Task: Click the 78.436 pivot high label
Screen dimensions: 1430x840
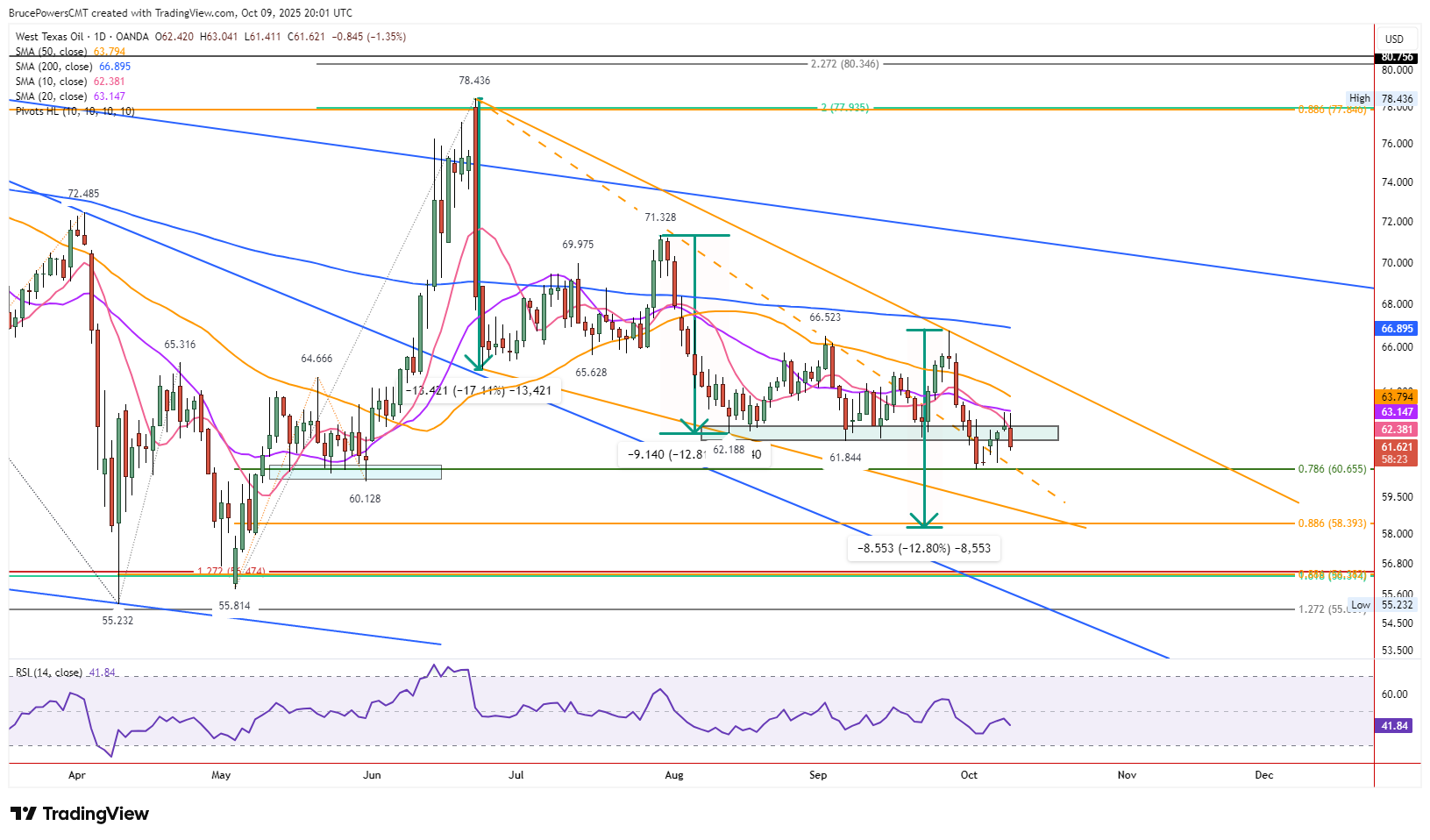Action: tap(474, 81)
